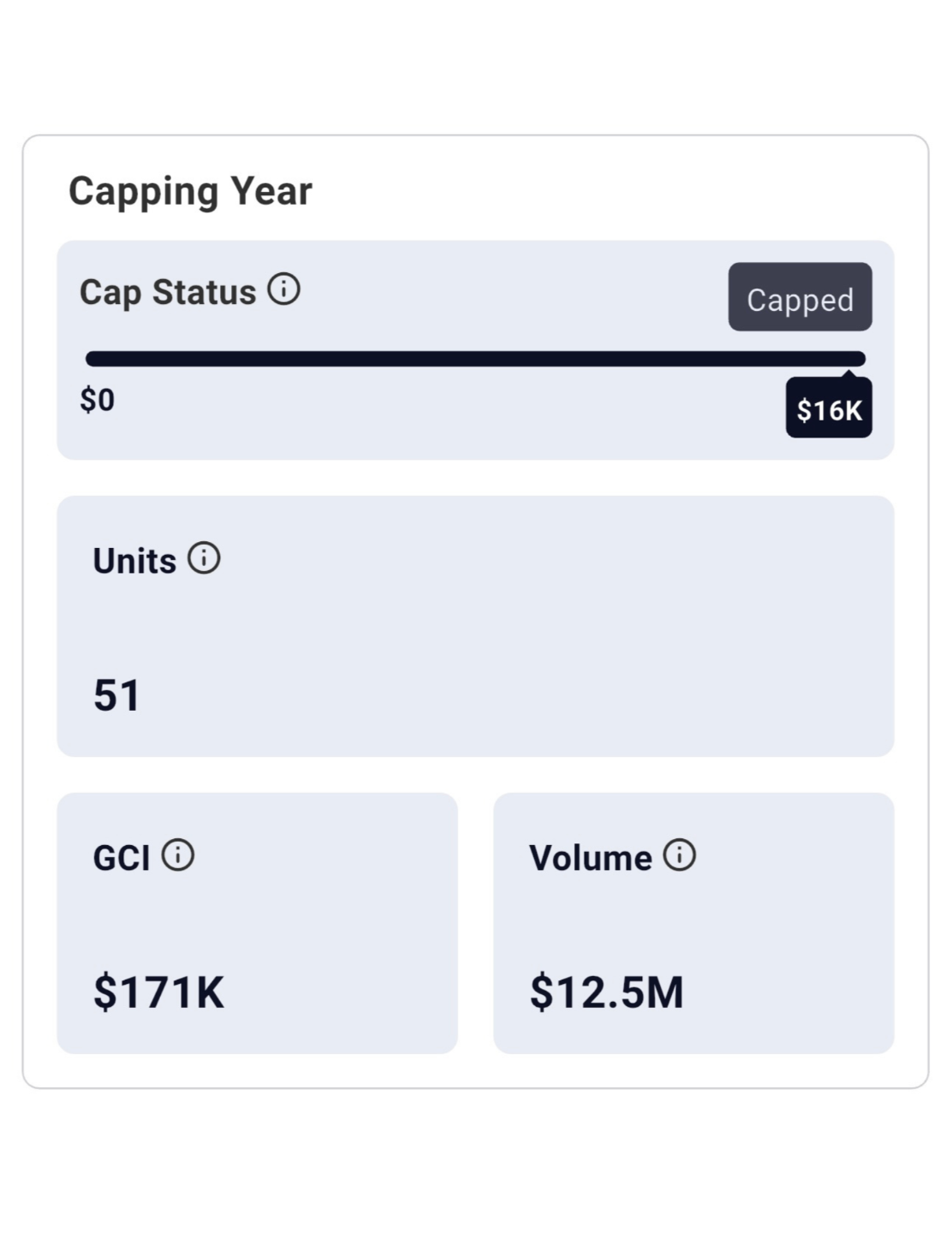Viewport: 952px width, 1233px height.
Task: Select the $16K cap marker label
Action: (829, 409)
